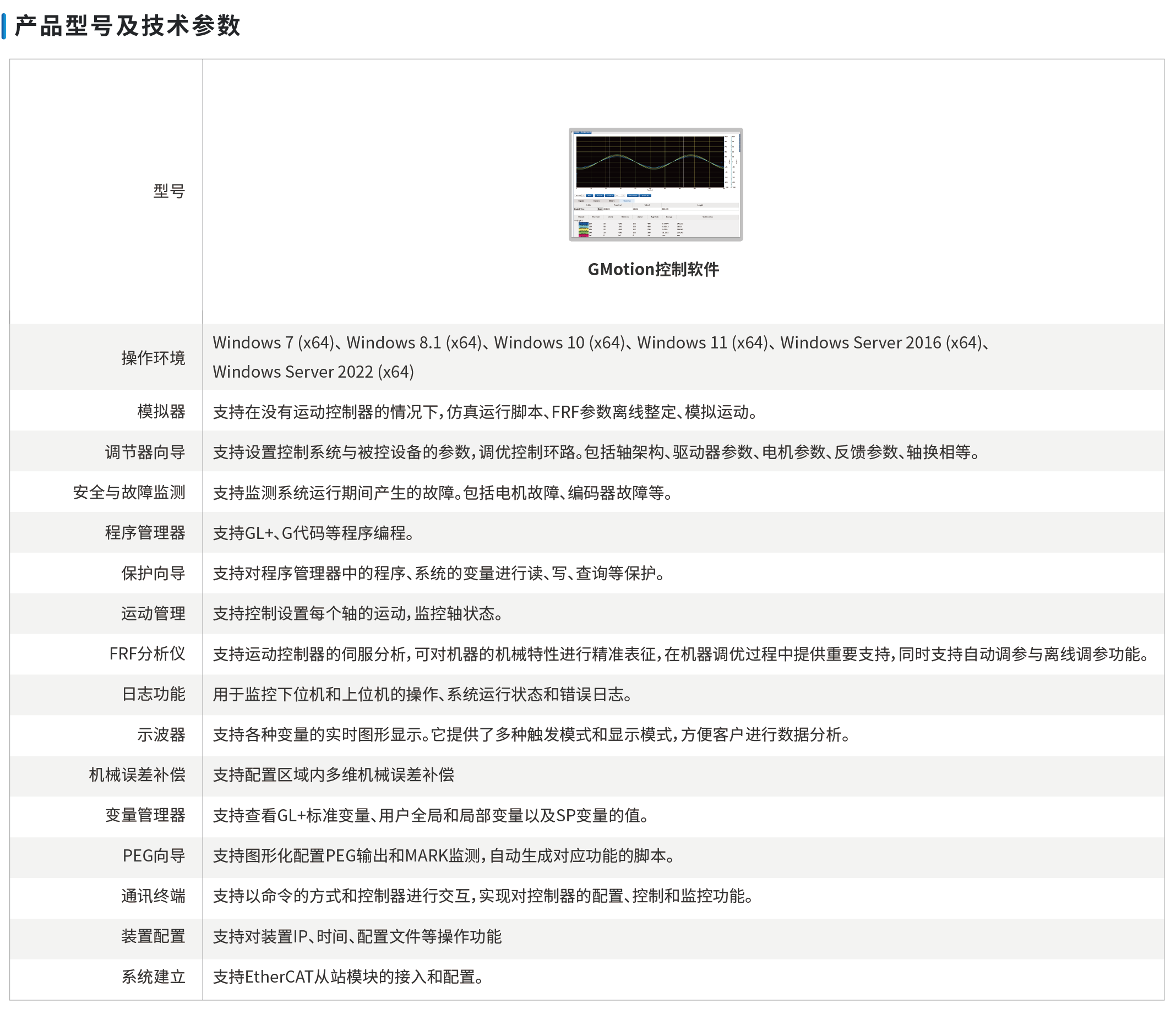Click the 机械误差补偿 row label
1176x1009 pixels.
(137, 775)
